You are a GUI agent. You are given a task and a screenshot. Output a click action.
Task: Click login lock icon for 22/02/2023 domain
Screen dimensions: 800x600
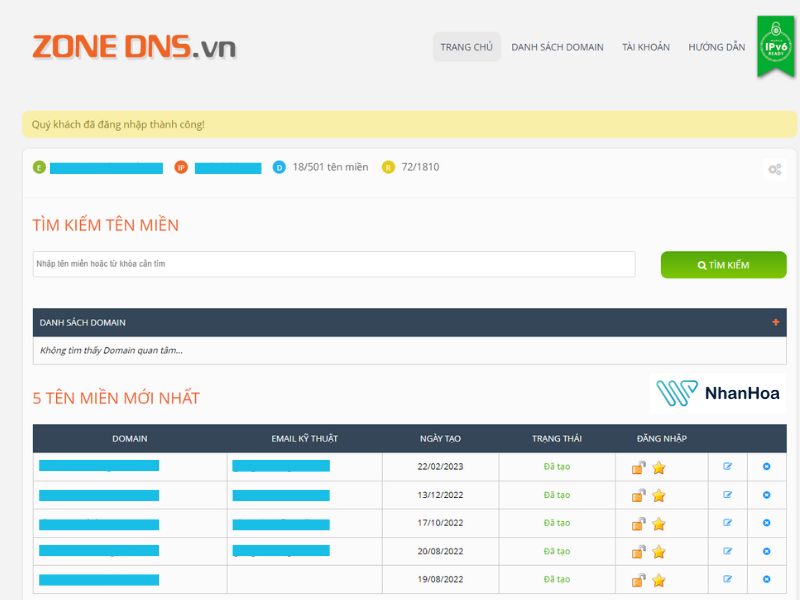[x=638, y=467]
